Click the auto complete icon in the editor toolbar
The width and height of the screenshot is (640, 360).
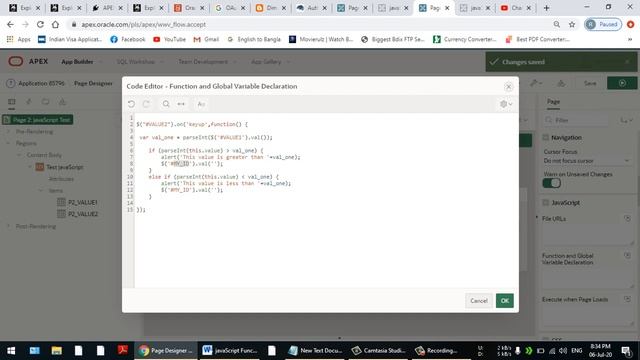click(201, 104)
